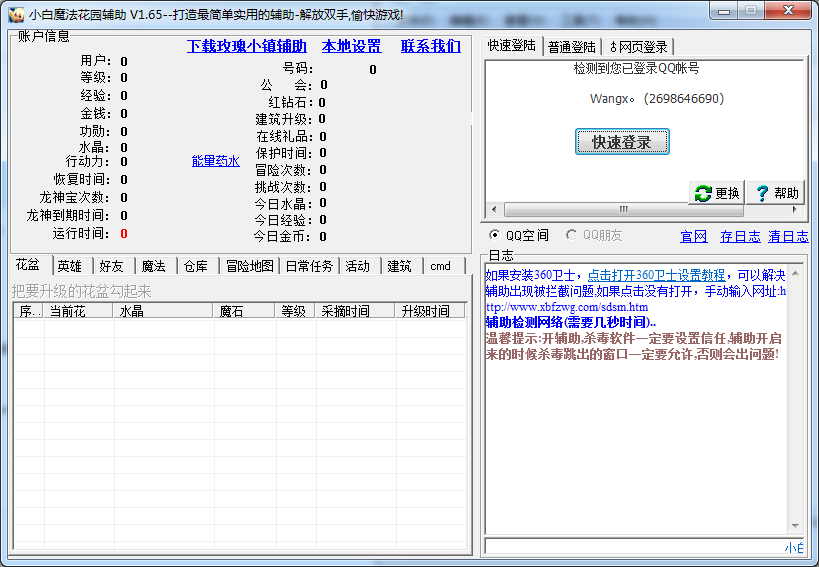The height and width of the screenshot is (567, 819).
Task: Open the 本地设置 local settings link
Action: tap(351, 46)
